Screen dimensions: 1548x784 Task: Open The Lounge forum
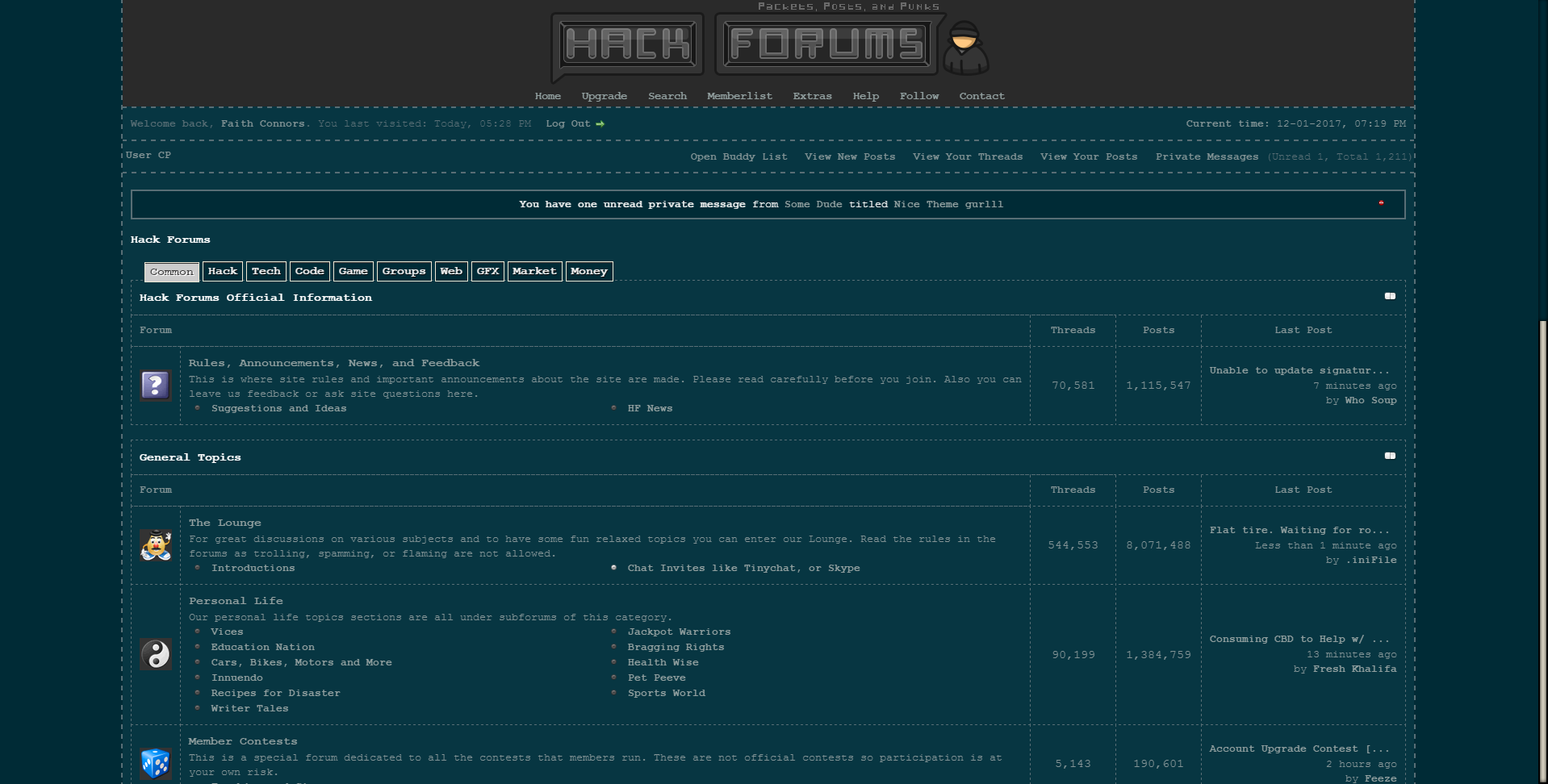tap(225, 523)
